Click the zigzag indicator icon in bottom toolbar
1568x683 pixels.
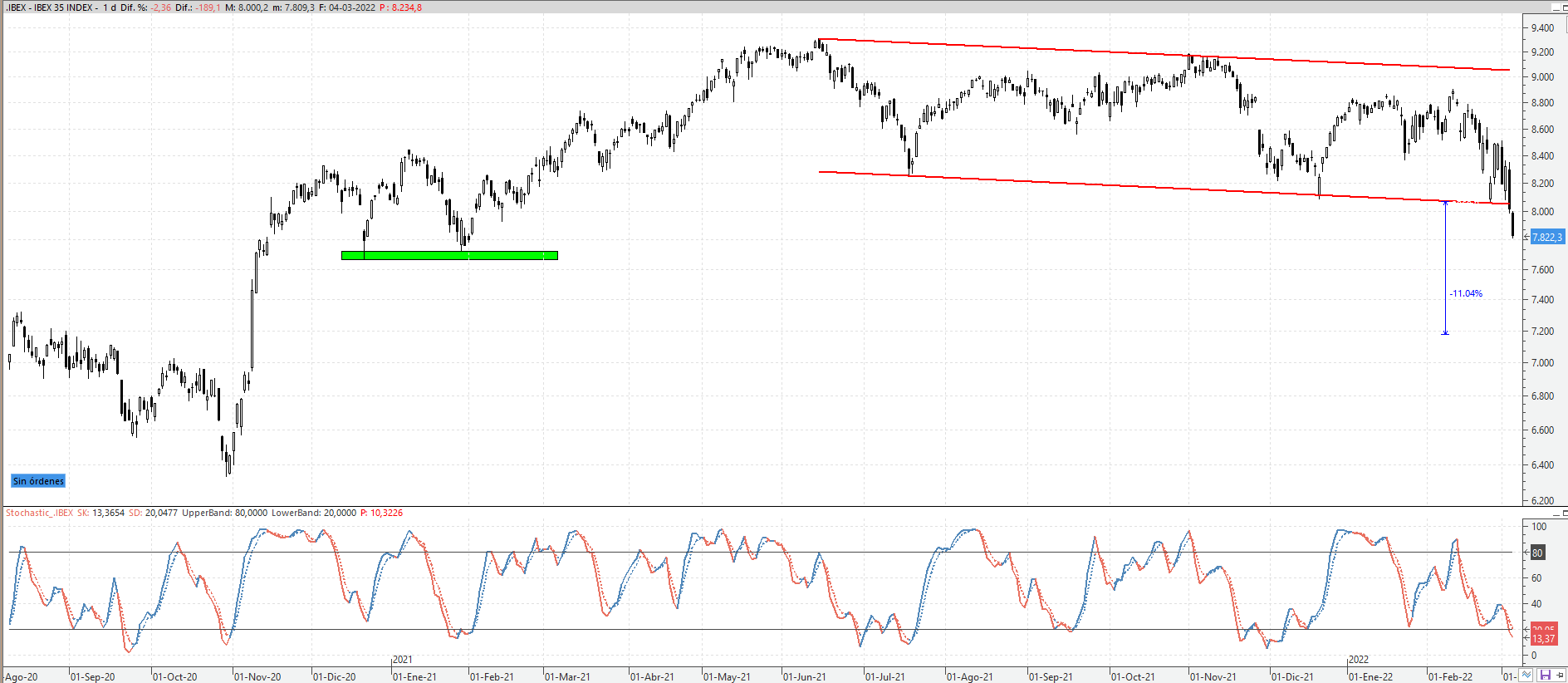[1526, 675]
